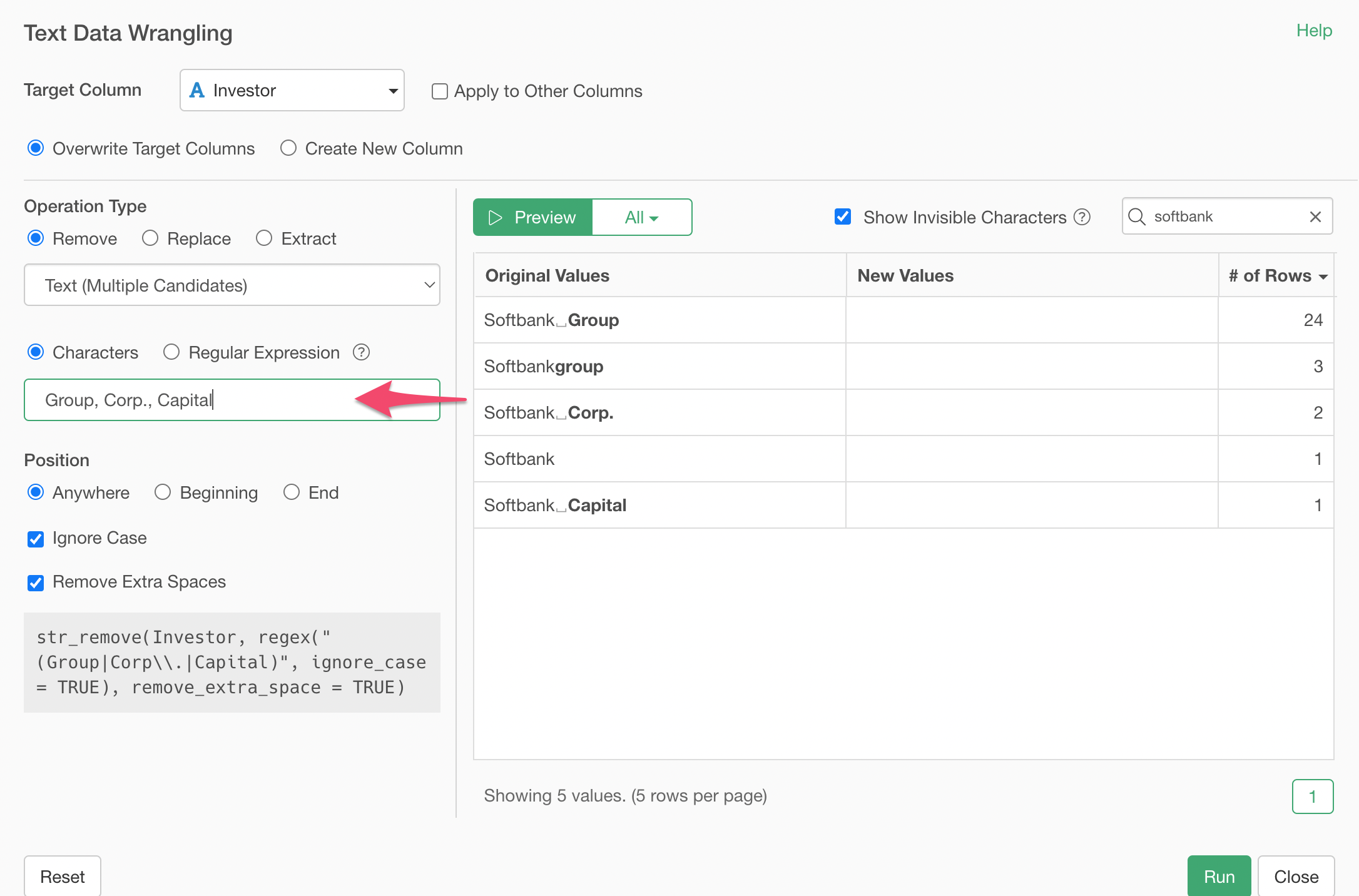1359x896 pixels.
Task: Select the Replace operation type
Action: 150,238
